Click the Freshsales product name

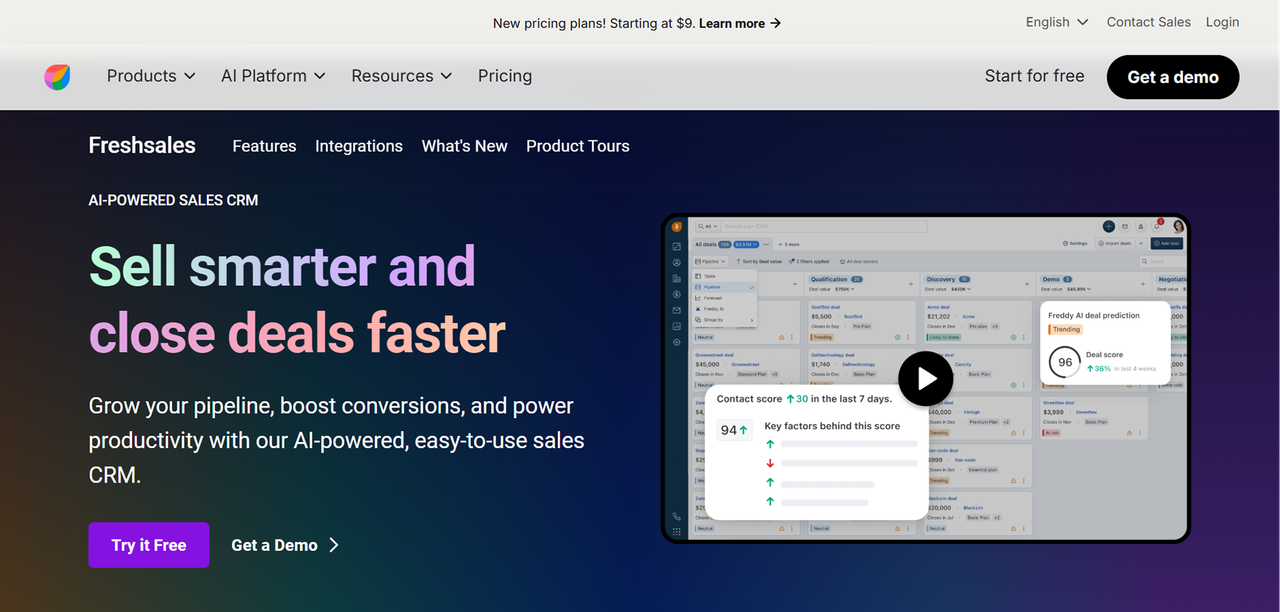[142, 146]
